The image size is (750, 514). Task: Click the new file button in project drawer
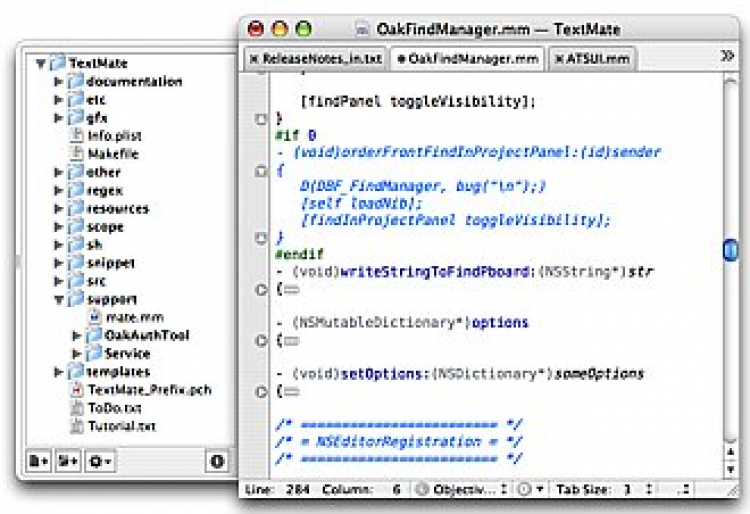[x=39, y=461]
